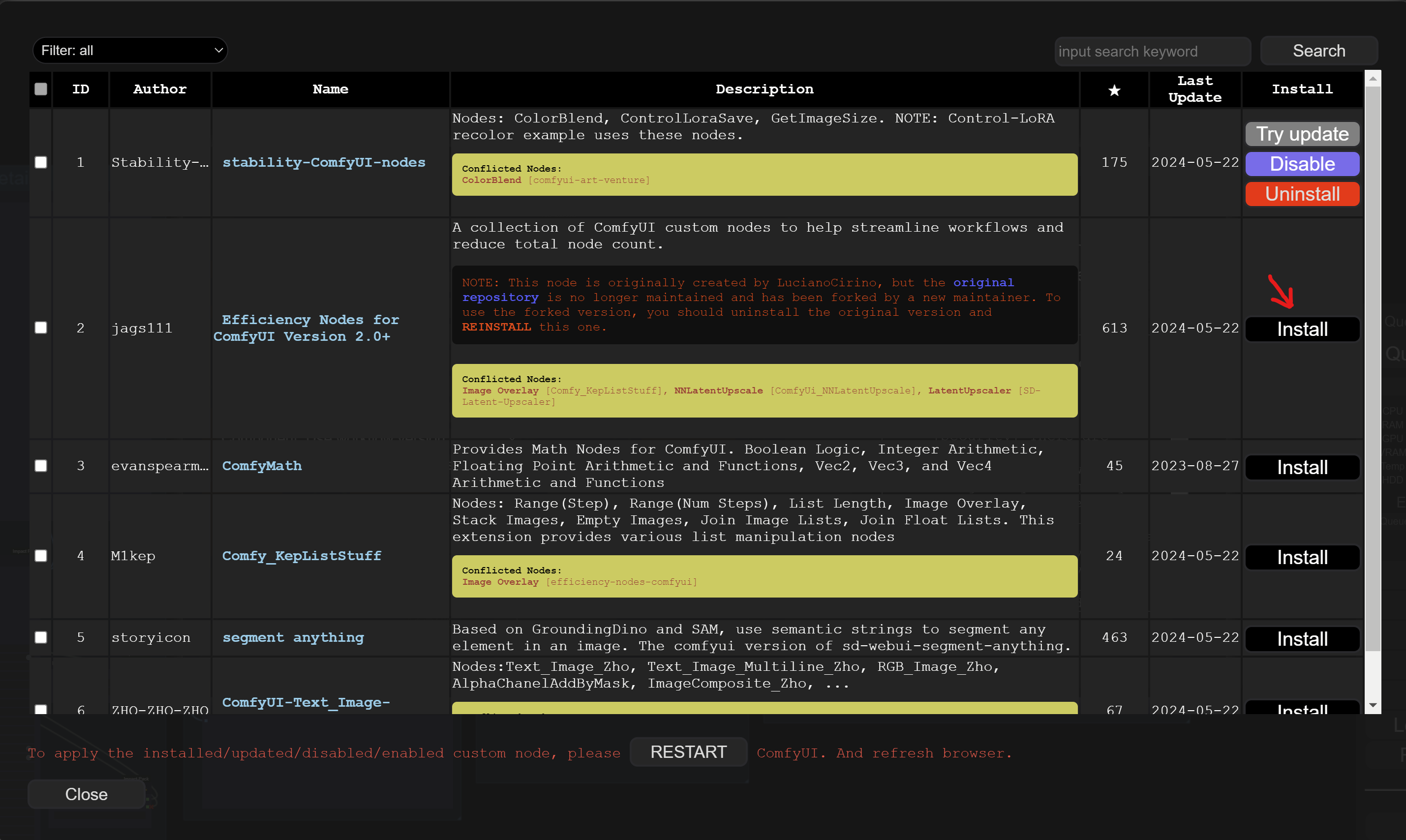1406x840 pixels.
Task: Check the box for ComfyMath row
Action: (41, 466)
